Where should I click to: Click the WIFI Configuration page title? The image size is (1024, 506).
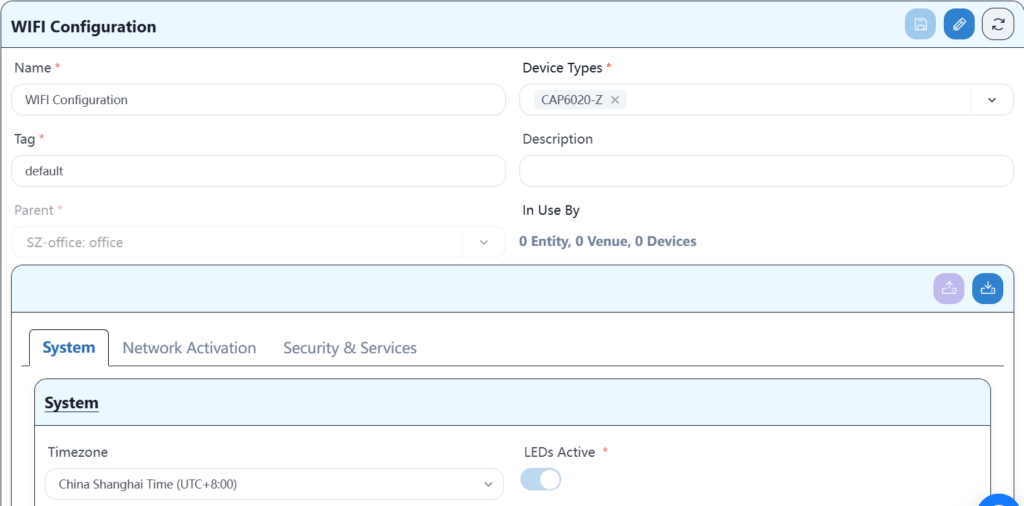pos(84,27)
